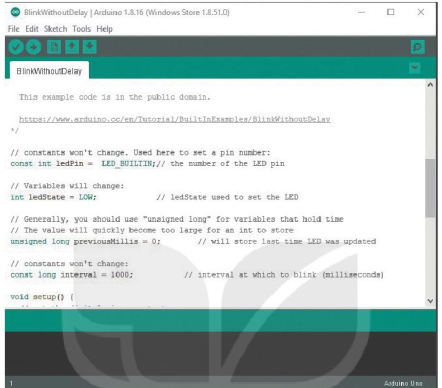442x388 pixels.
Task: Upload sketch with the arrow button
Action: point(33,47)
